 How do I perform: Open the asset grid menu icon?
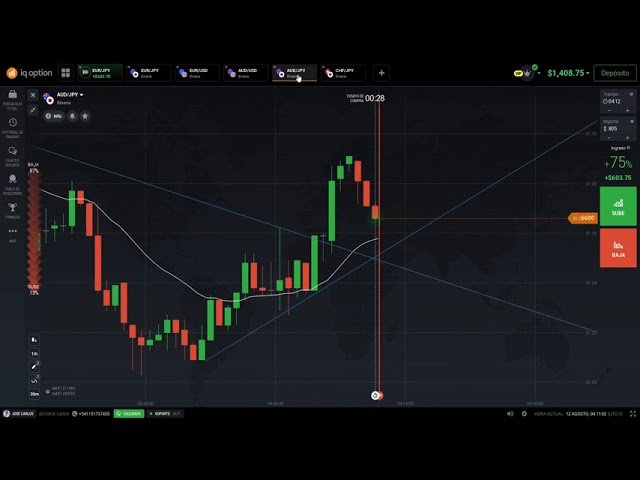(65, 73)
